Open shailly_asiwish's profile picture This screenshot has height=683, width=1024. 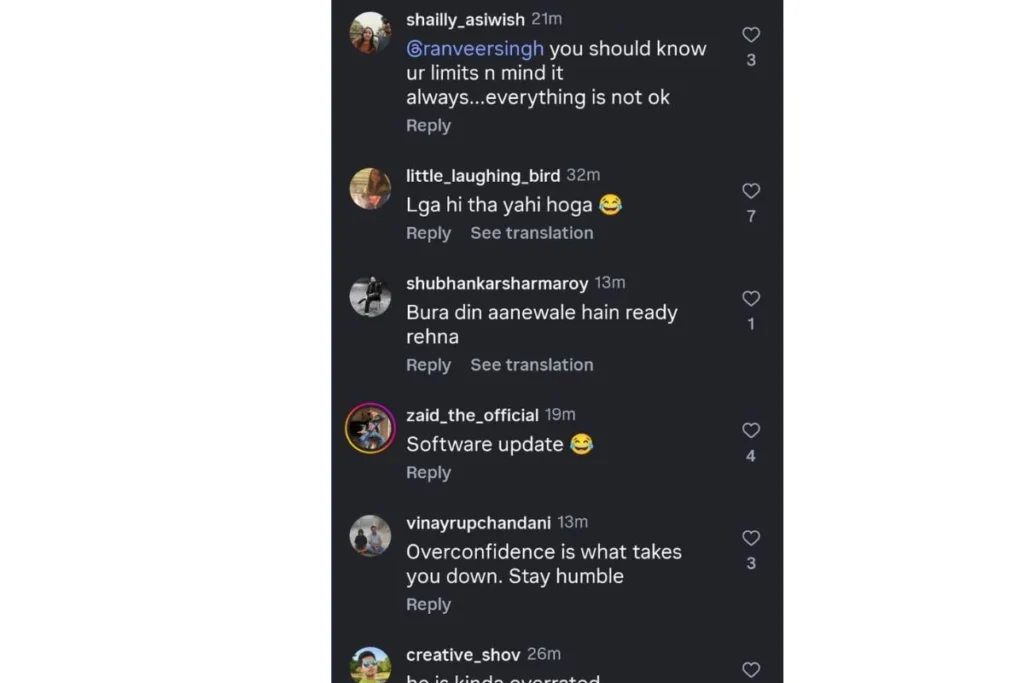point(370,33)
